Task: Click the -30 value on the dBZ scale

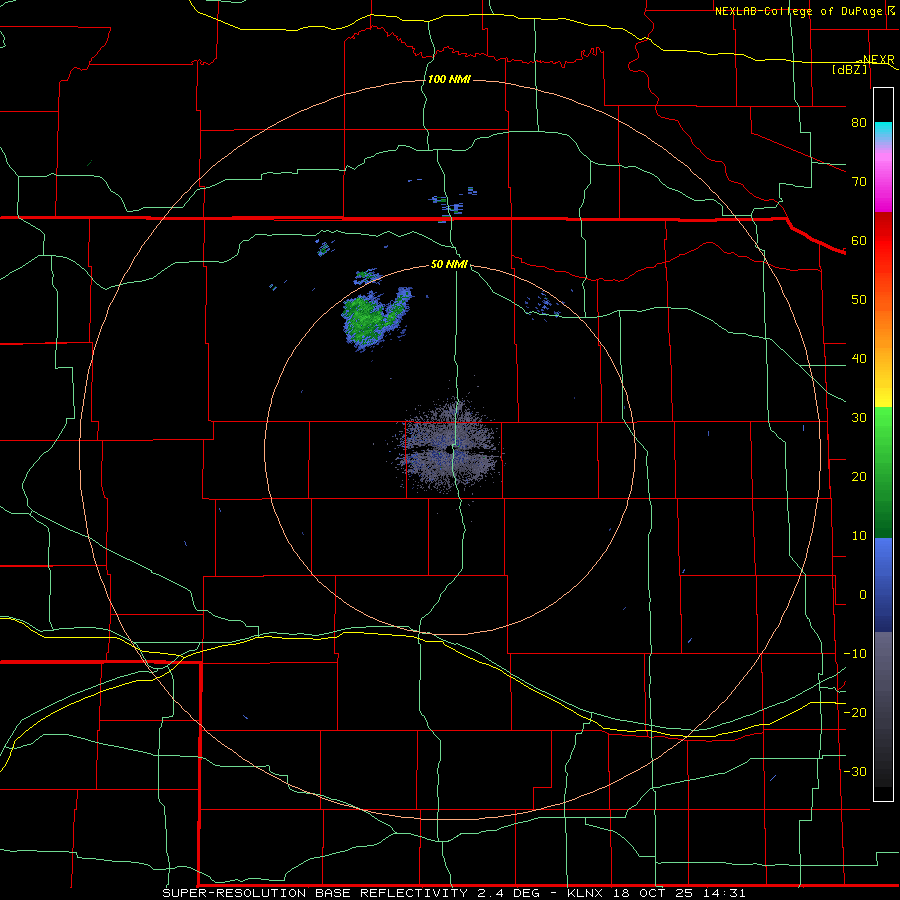Action: click(855, 771)
